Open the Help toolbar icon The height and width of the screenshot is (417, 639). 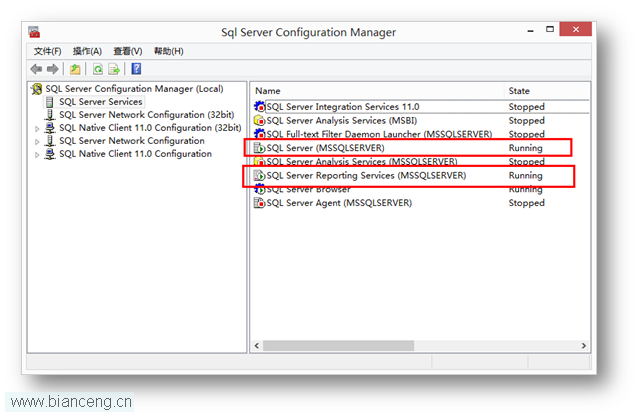137,69
